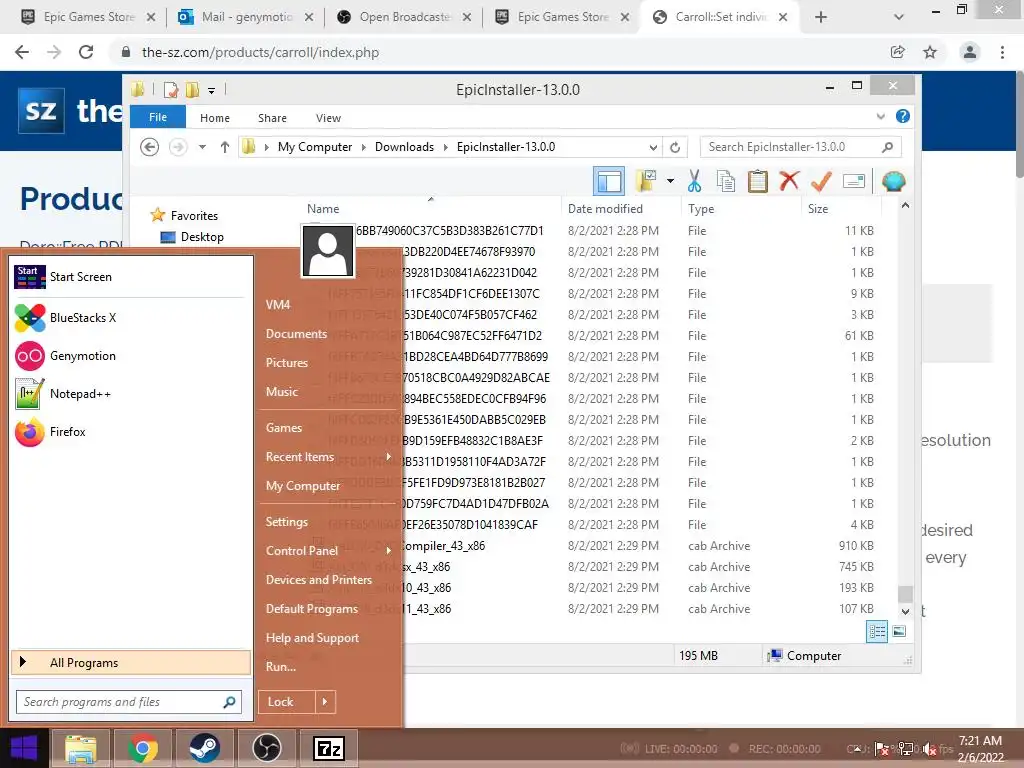The height and width of the screenshot is (768, 1024).
Task: Open Run... from start menu
Action: click(281, 667)
